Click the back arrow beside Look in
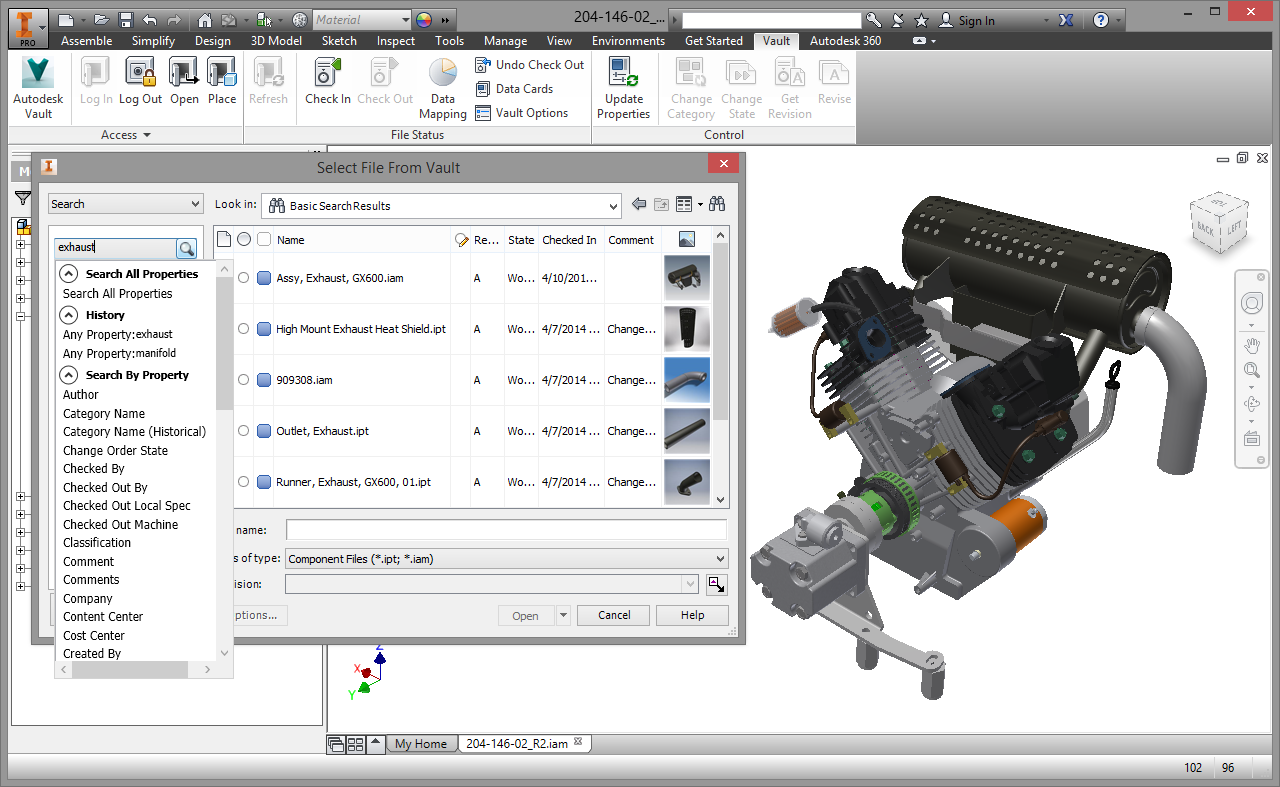 [x=640, y=205]
